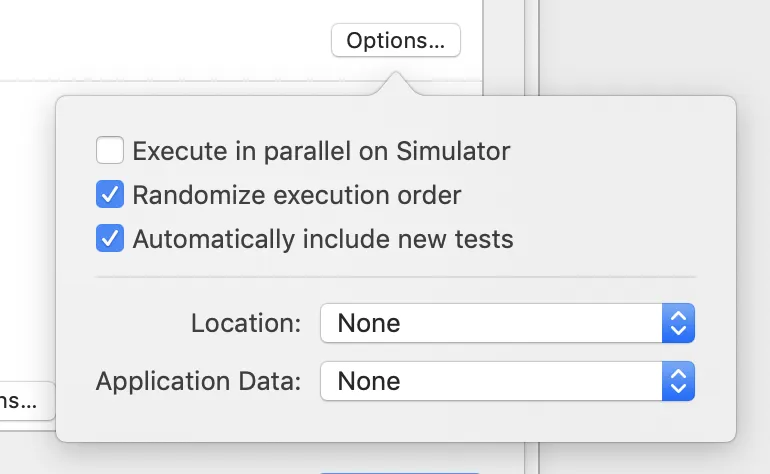Screen dimensions: 770x474
Task: Click the popover's pointer arrow under Options
Action: coord(395,85)
